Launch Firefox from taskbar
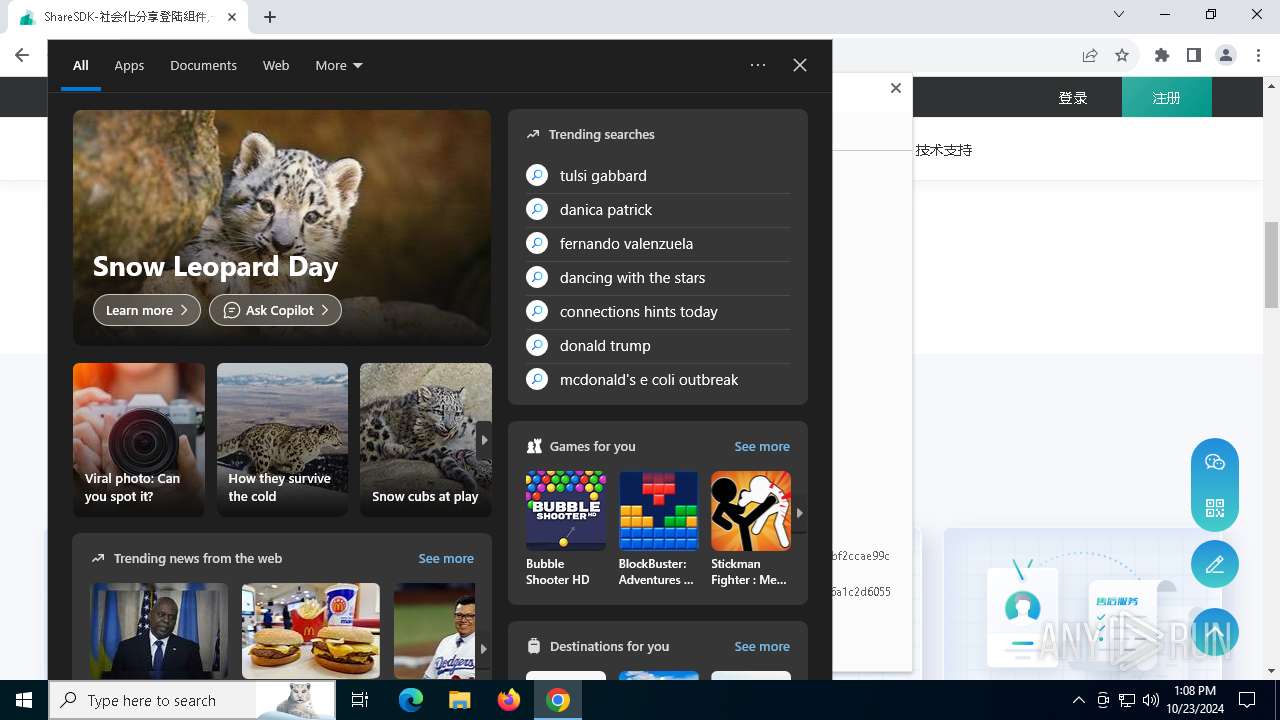 click(x=509, y=700)
